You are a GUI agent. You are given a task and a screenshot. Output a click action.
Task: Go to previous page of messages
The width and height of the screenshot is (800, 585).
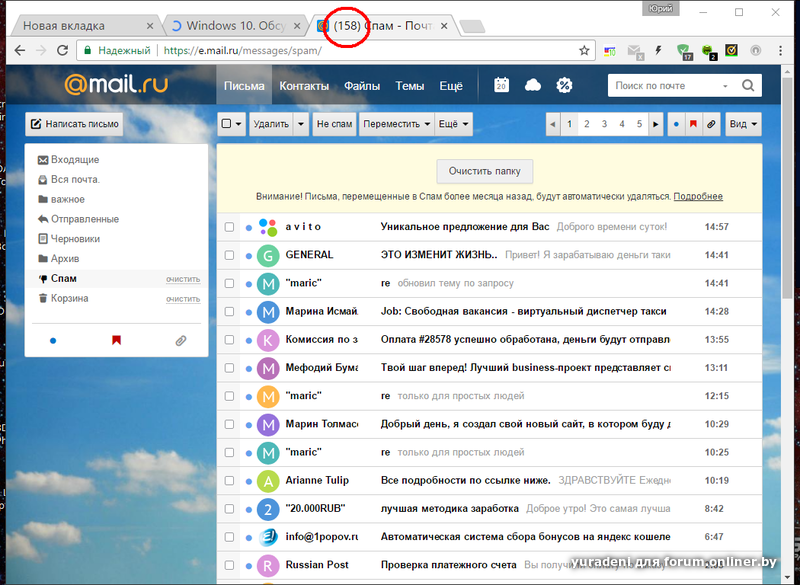click(553, 124)
